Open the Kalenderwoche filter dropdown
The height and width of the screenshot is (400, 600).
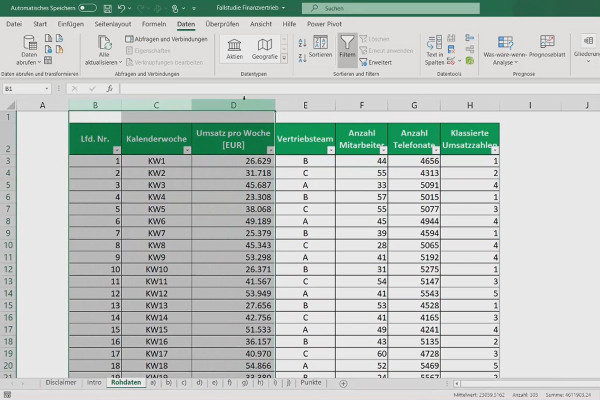187,150
